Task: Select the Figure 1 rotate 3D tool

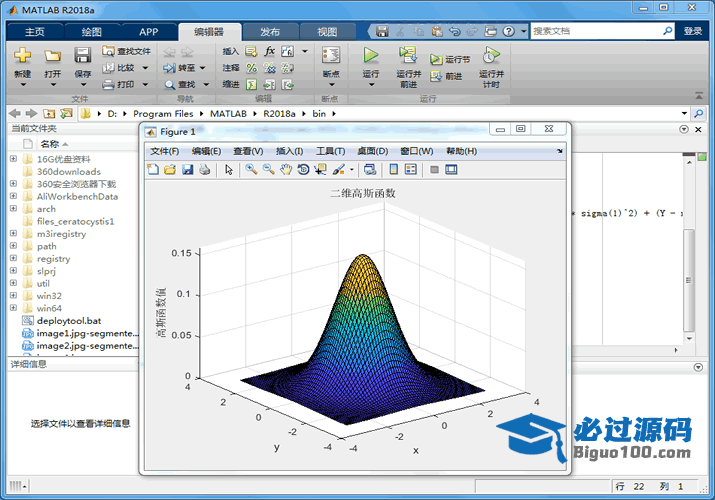Action: tap(303, 170)
